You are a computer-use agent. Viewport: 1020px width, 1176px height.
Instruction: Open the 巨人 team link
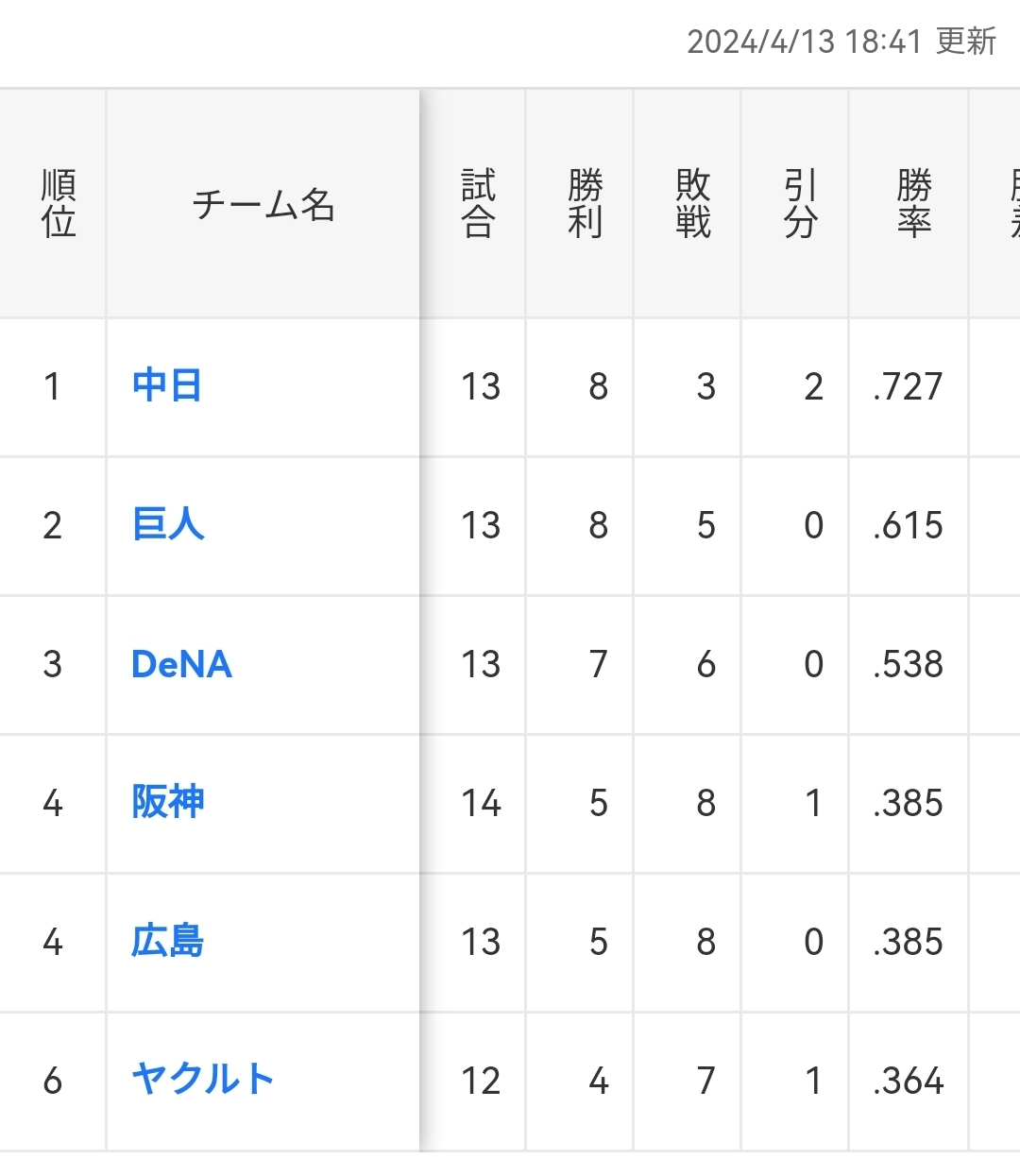(168, 525)
